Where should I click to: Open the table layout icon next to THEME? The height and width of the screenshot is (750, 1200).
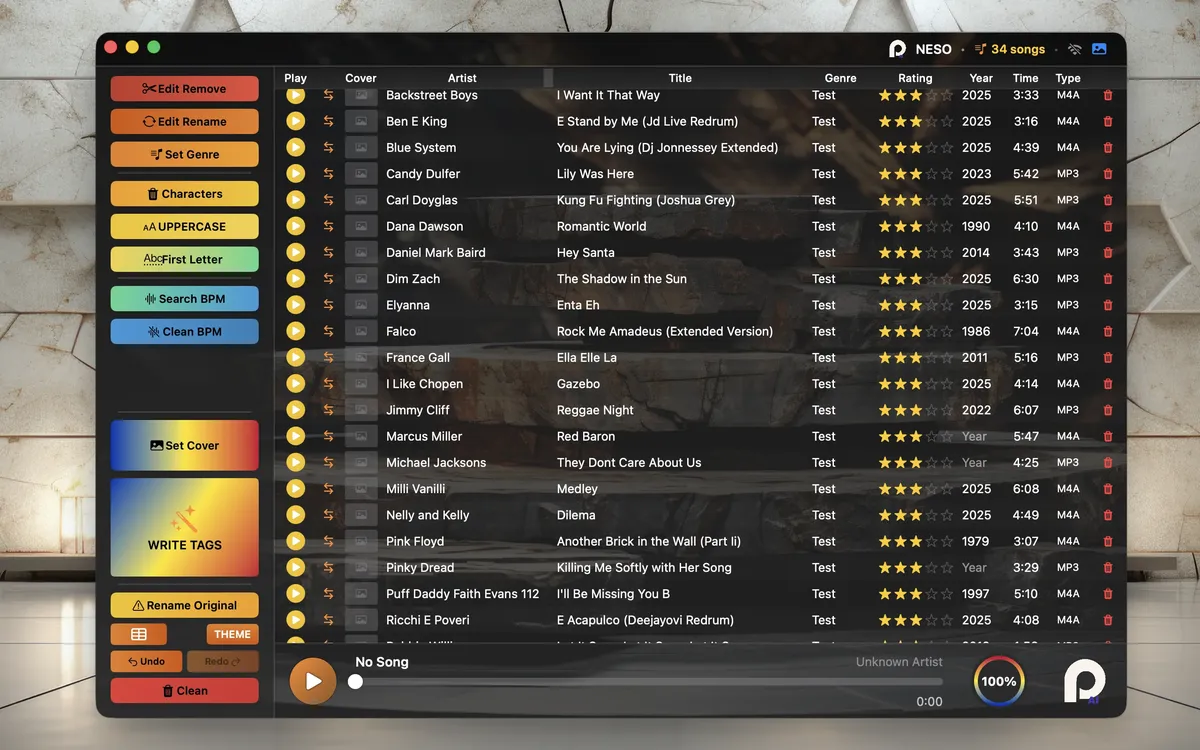coord(138,633)
